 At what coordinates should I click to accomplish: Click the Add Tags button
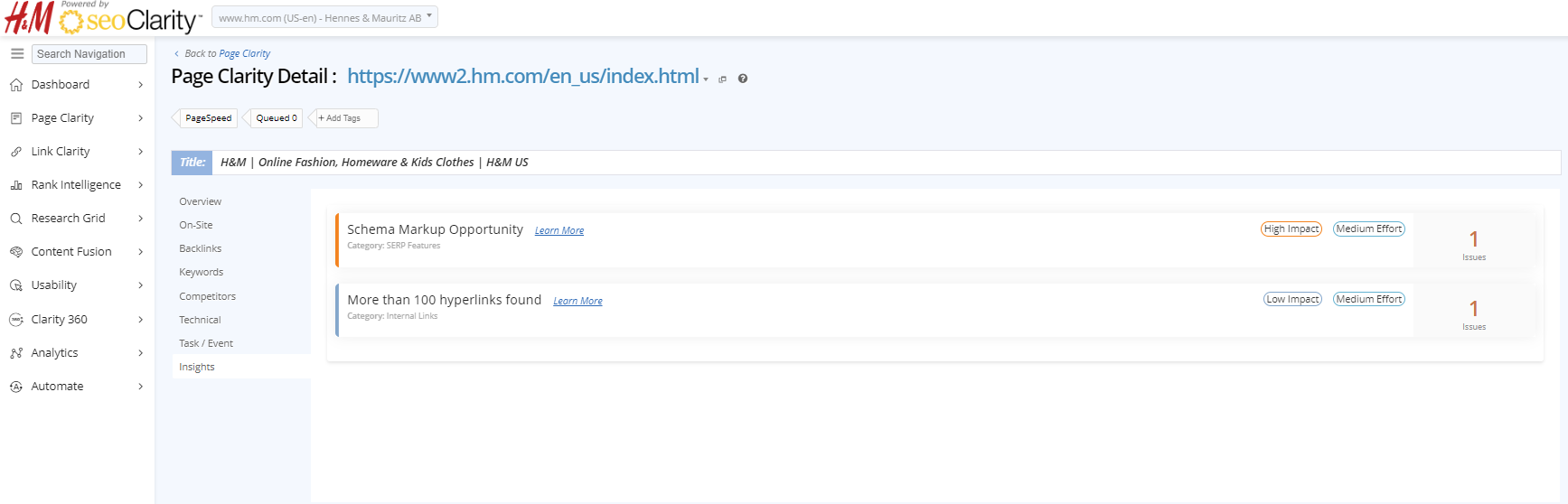click(x=343, y=118)
